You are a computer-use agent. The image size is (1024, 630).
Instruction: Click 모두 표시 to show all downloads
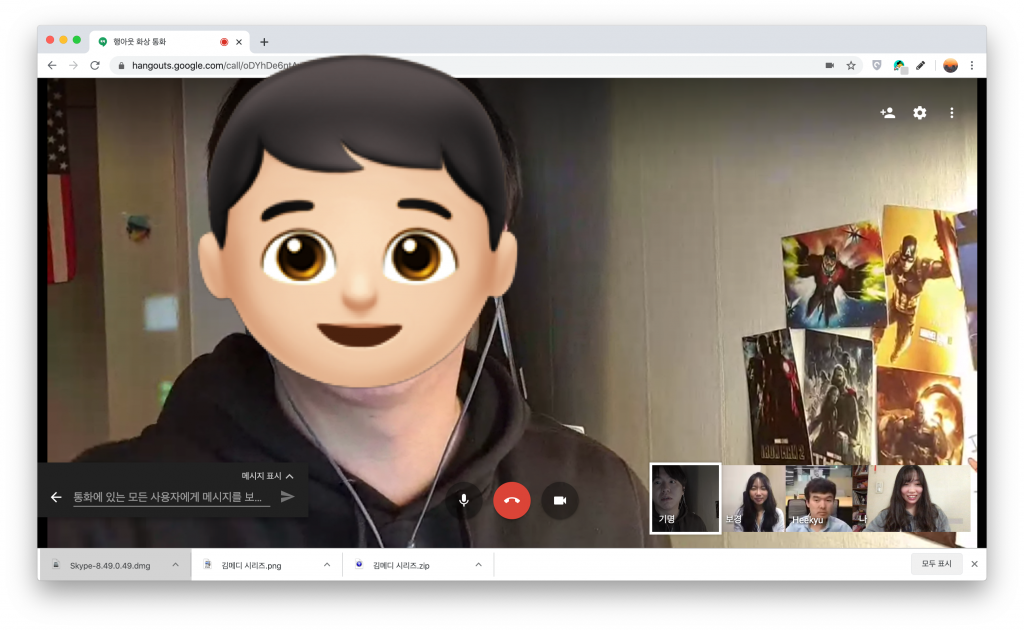pyautogui.click(x=936, y=563)
